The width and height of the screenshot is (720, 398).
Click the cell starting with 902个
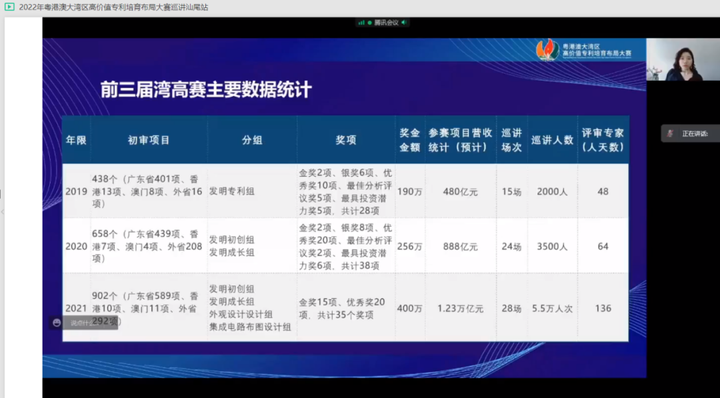pyautogui.click(x=149, y=308)
